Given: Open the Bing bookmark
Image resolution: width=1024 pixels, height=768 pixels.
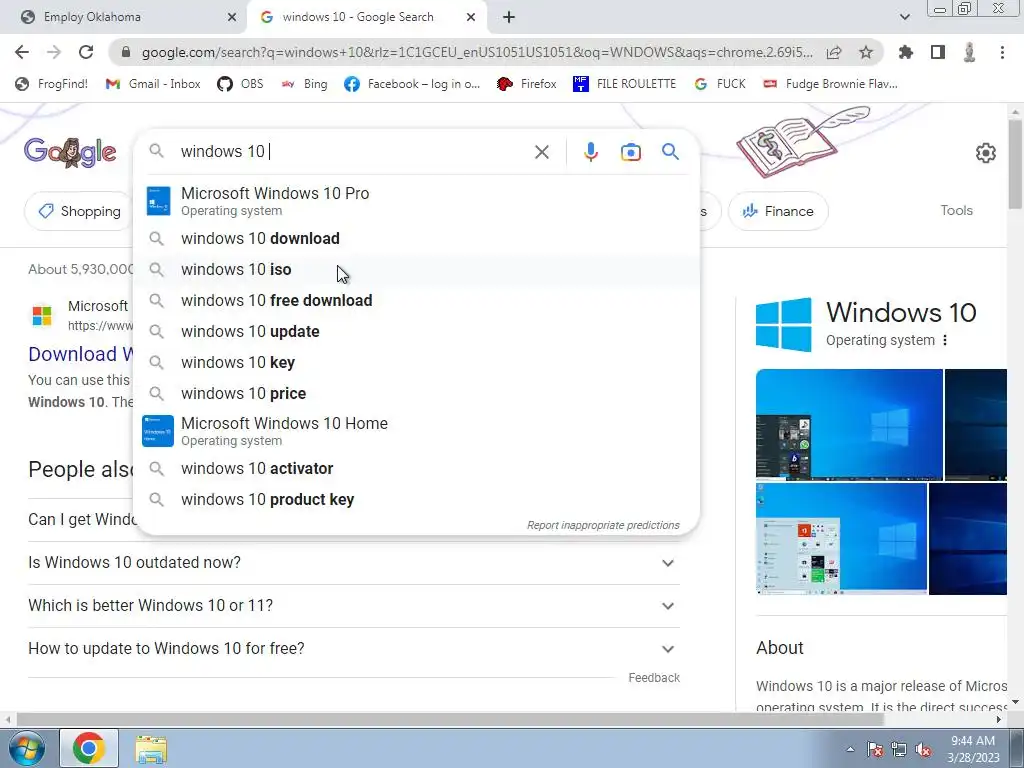Looking at the screenshot, I should coord(304,84).
